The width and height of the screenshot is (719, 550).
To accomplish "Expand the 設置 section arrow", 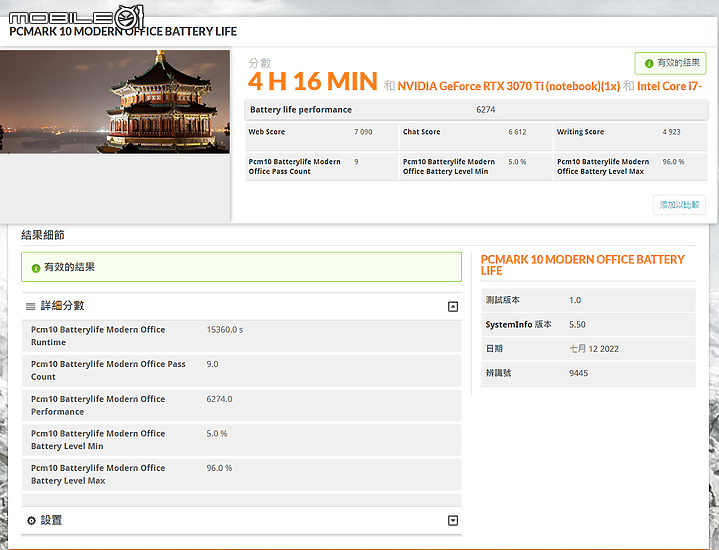I will pyautogui.click(x=453, y=520).
